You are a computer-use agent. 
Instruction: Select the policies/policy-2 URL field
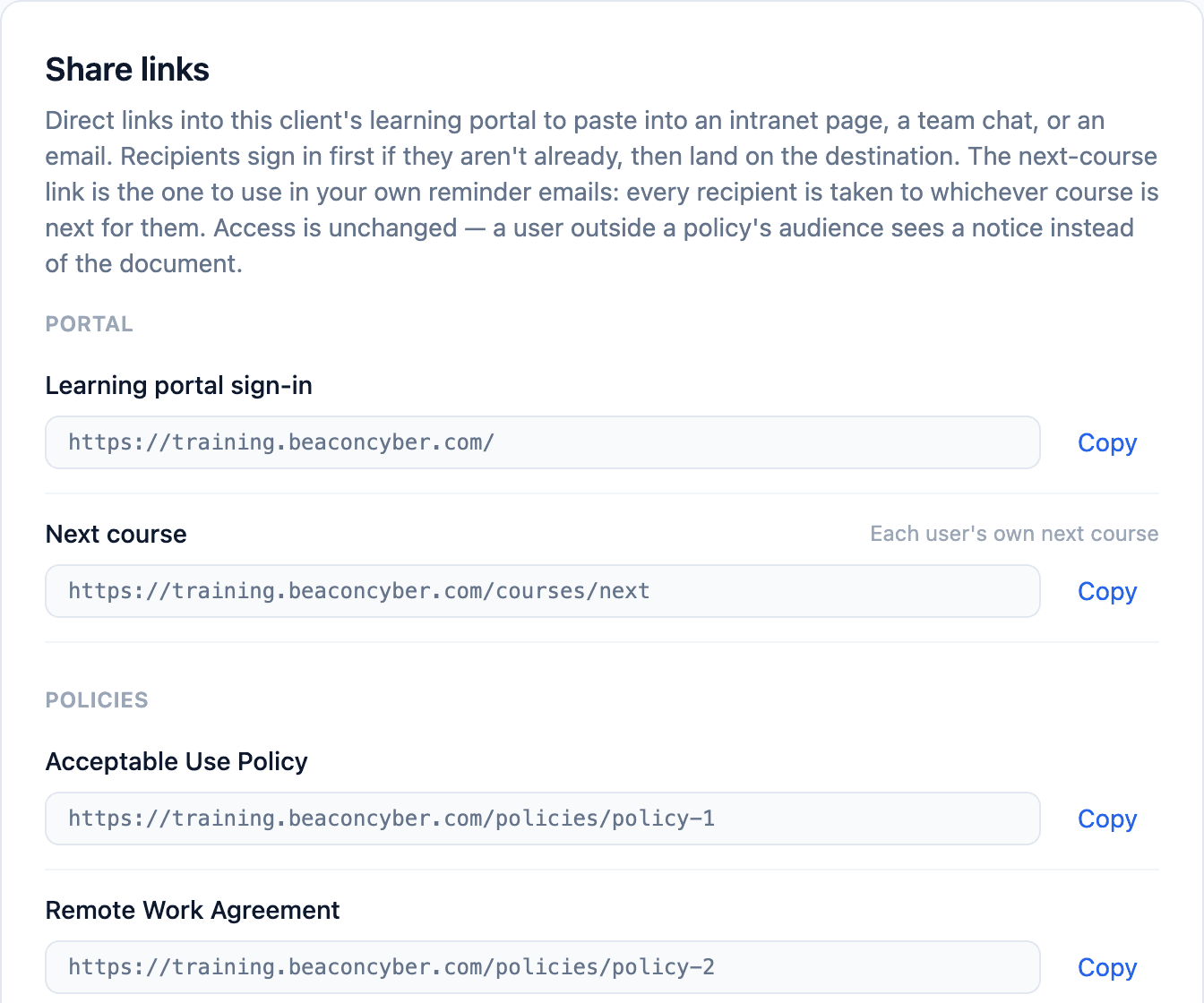[543, 967]
